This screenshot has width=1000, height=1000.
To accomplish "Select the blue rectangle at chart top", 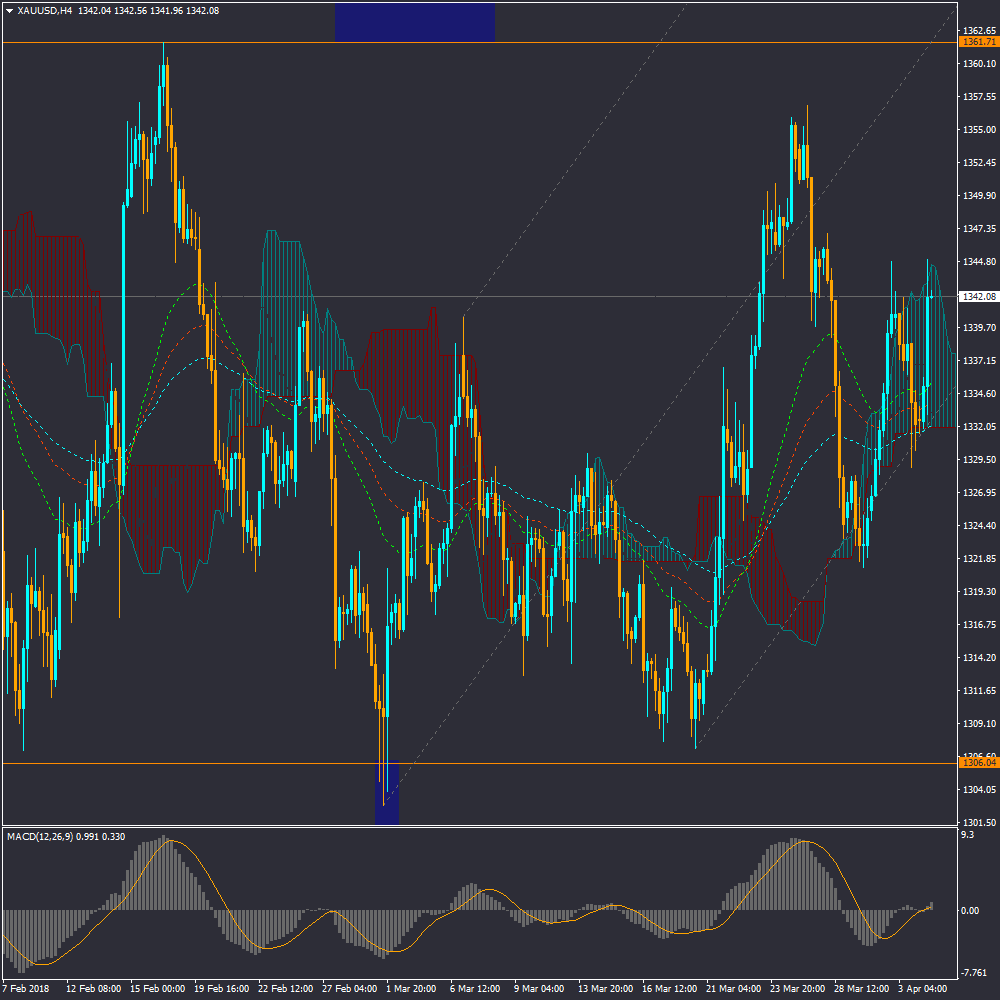I will (x=414, y=22).
